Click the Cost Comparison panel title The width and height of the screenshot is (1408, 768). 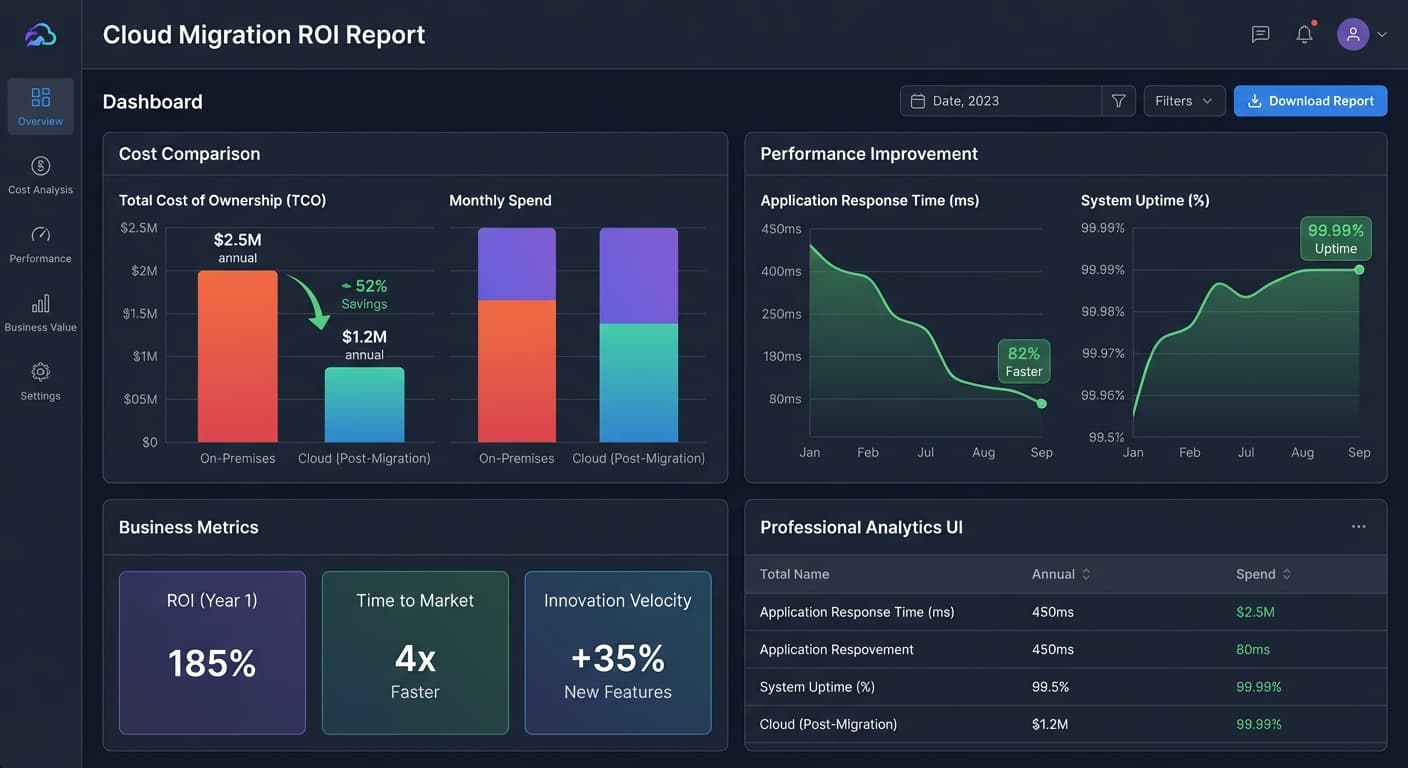189,154
